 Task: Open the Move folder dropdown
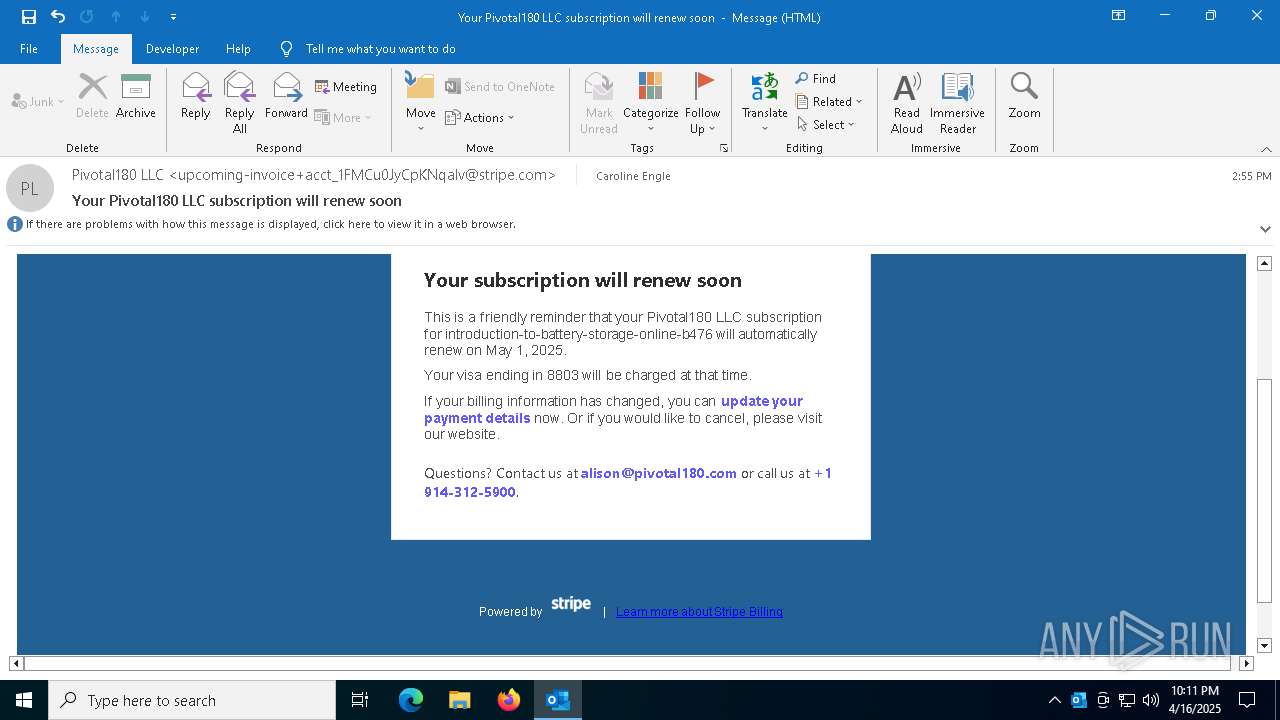pos(421,102)
